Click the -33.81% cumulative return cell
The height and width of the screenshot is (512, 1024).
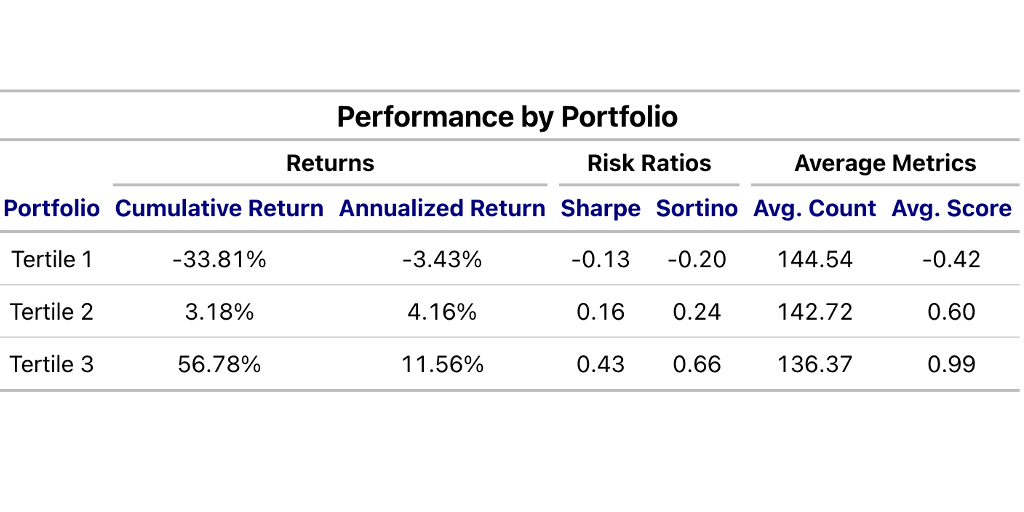(x=219, y=260)
